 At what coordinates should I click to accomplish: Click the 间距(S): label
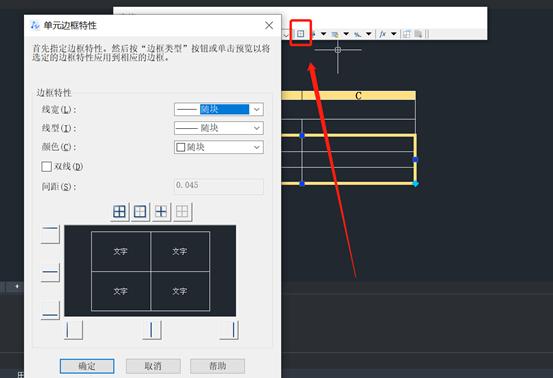[x=59, y=187]
